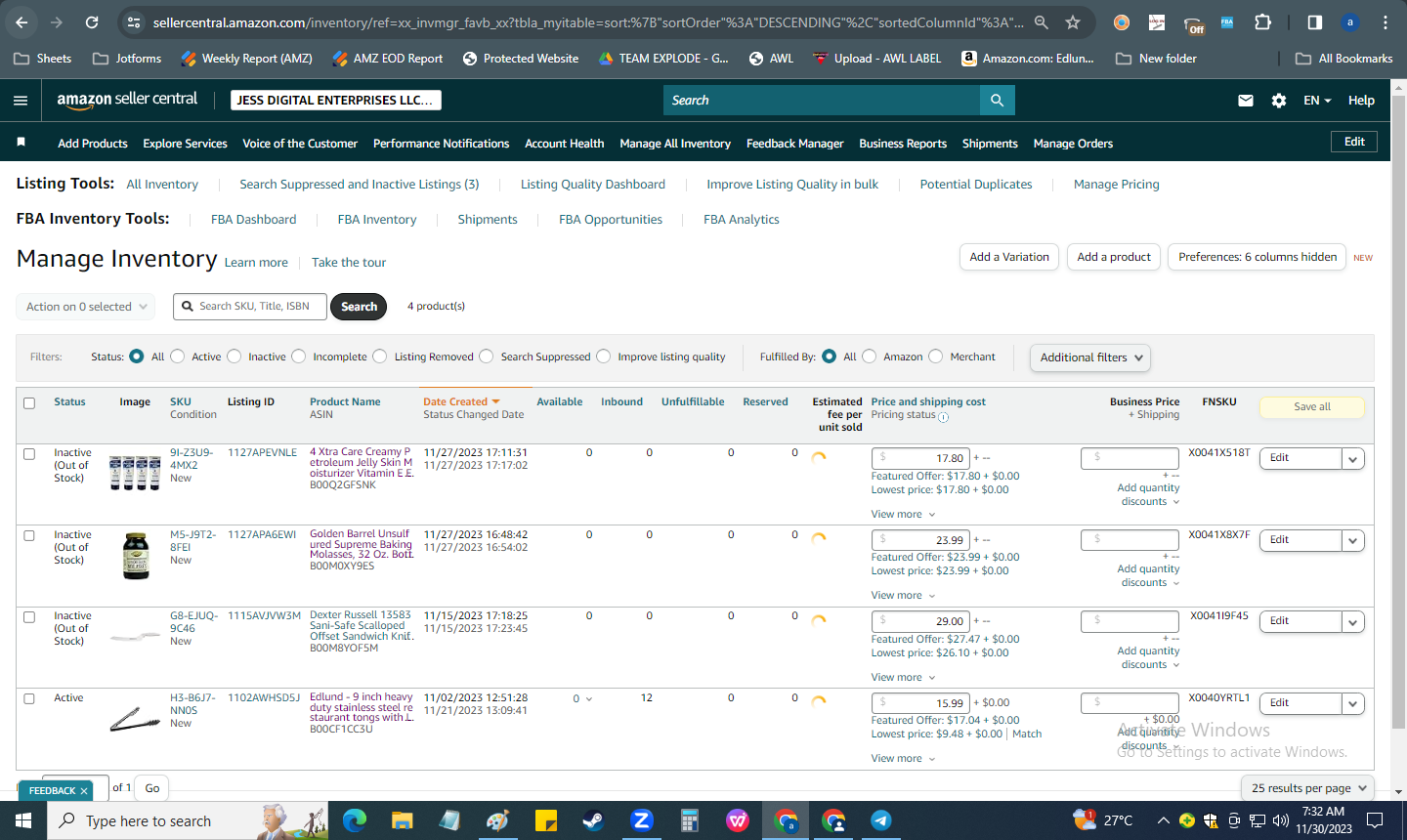
Task: Reload the current browser page
Action: 92,21
